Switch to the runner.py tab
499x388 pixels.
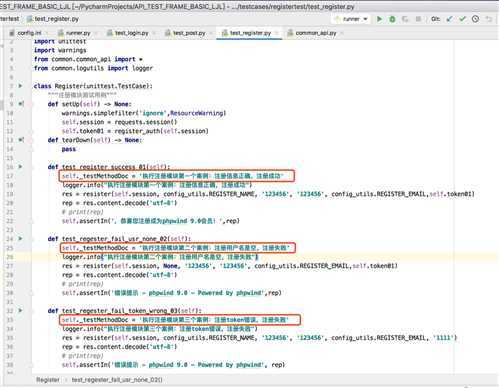(x=78, y=33)
